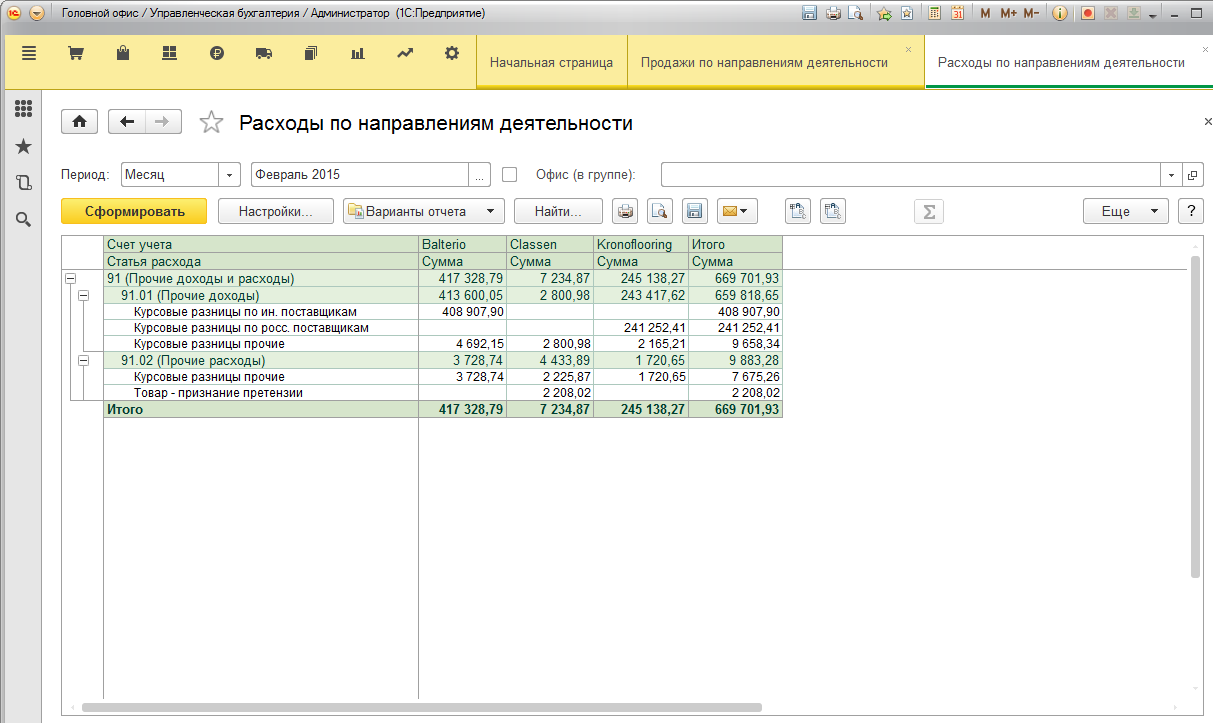Open the gear administration section icon

pyautogui.click(x=452, y=54)
